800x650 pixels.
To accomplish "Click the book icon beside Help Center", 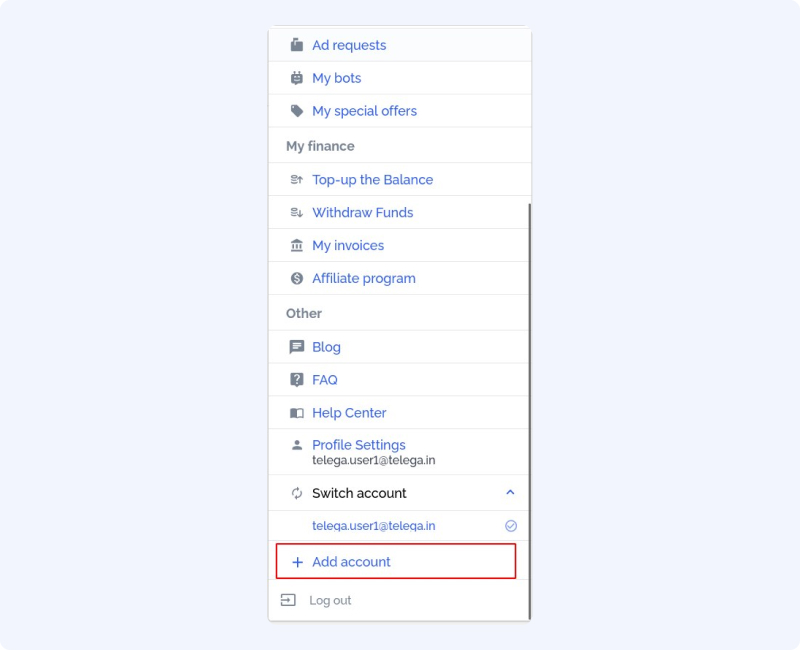I will pos(296,413).
